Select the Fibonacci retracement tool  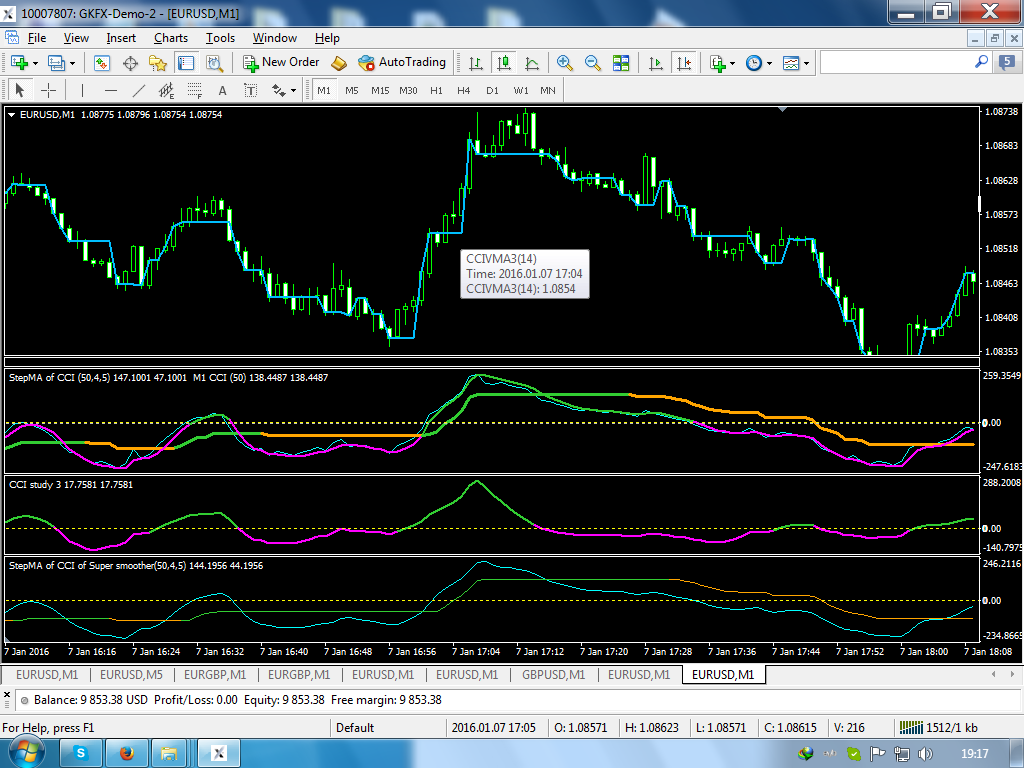[x=195, y=91]
